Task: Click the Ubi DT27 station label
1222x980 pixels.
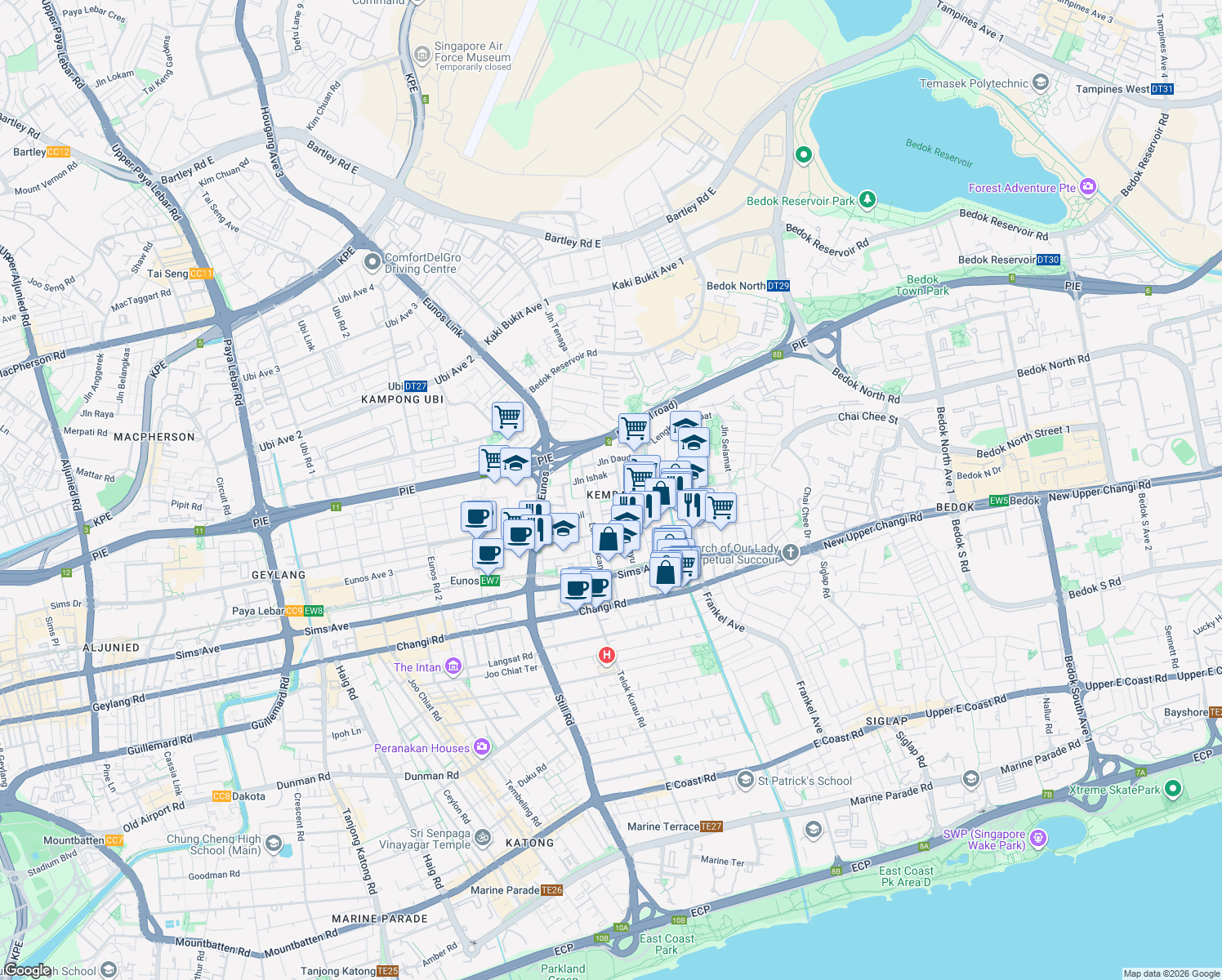Action: click(x=408, y=386)
